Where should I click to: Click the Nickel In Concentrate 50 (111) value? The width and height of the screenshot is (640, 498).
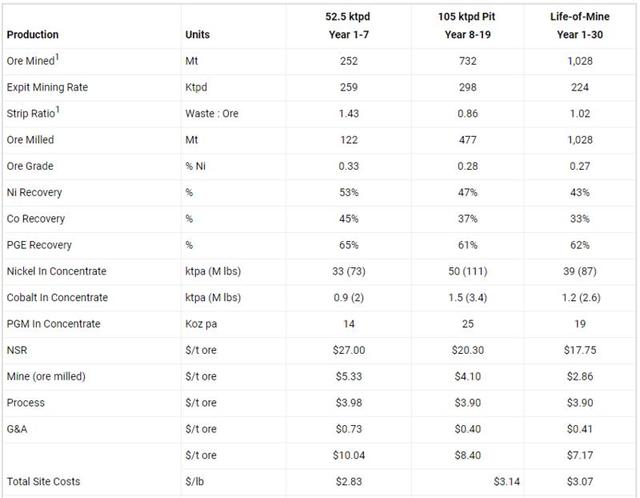[x=468, y=271]
